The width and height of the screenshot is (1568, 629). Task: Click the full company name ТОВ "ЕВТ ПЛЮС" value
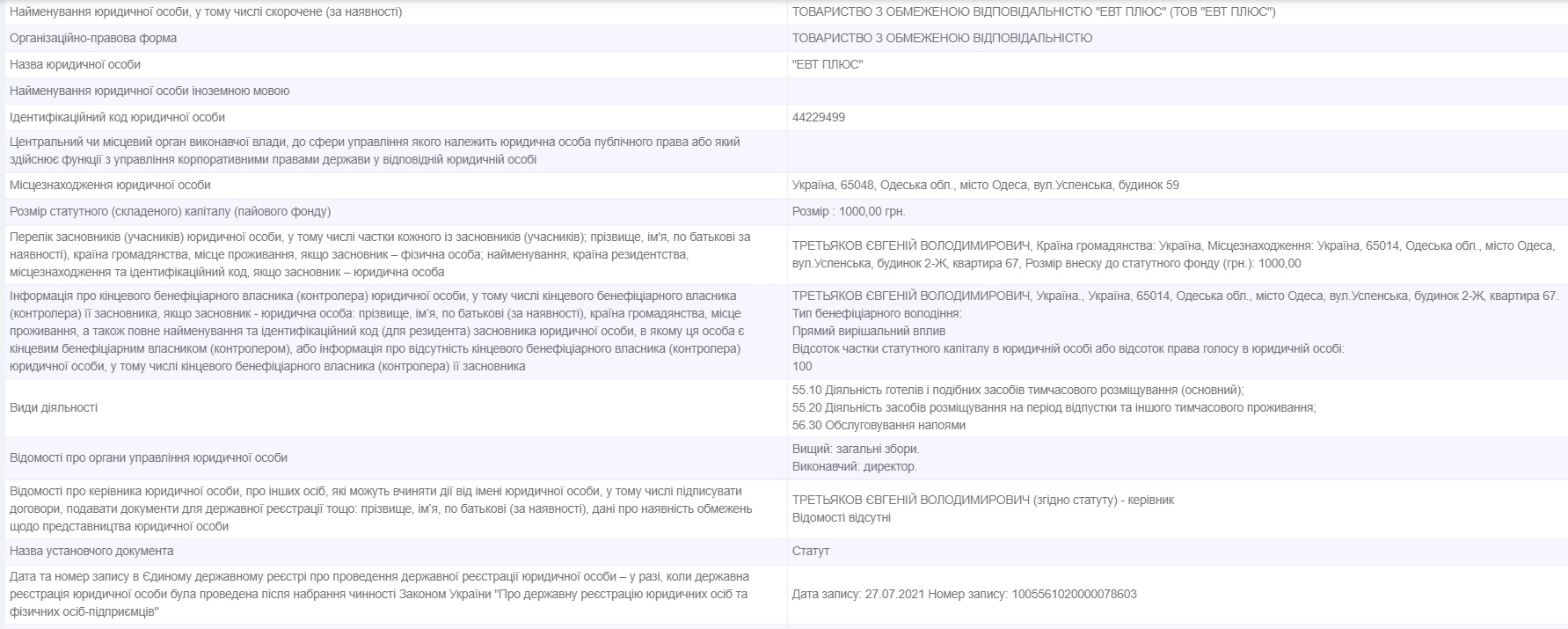coord(1033,11)
